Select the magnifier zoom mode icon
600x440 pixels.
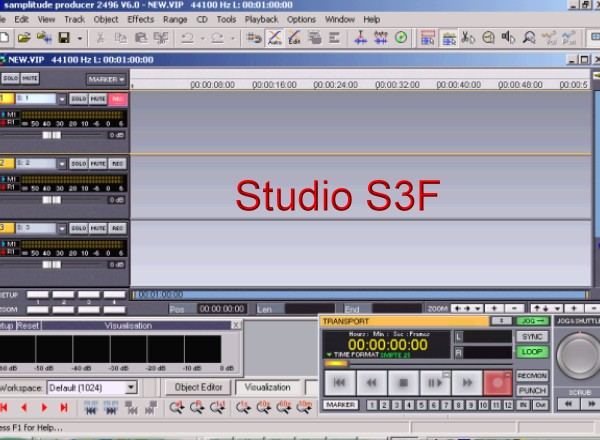point(529,37)
